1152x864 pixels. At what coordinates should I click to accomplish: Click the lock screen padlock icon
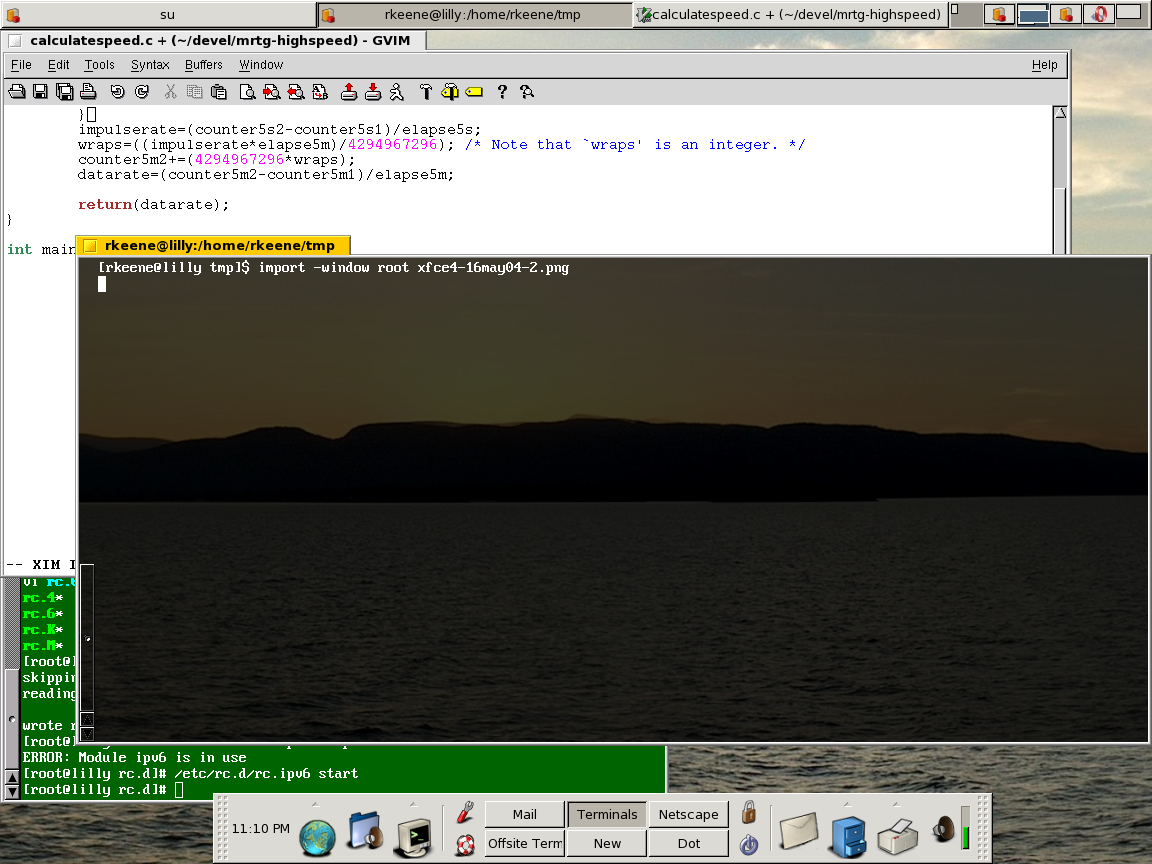pos(749,812)
